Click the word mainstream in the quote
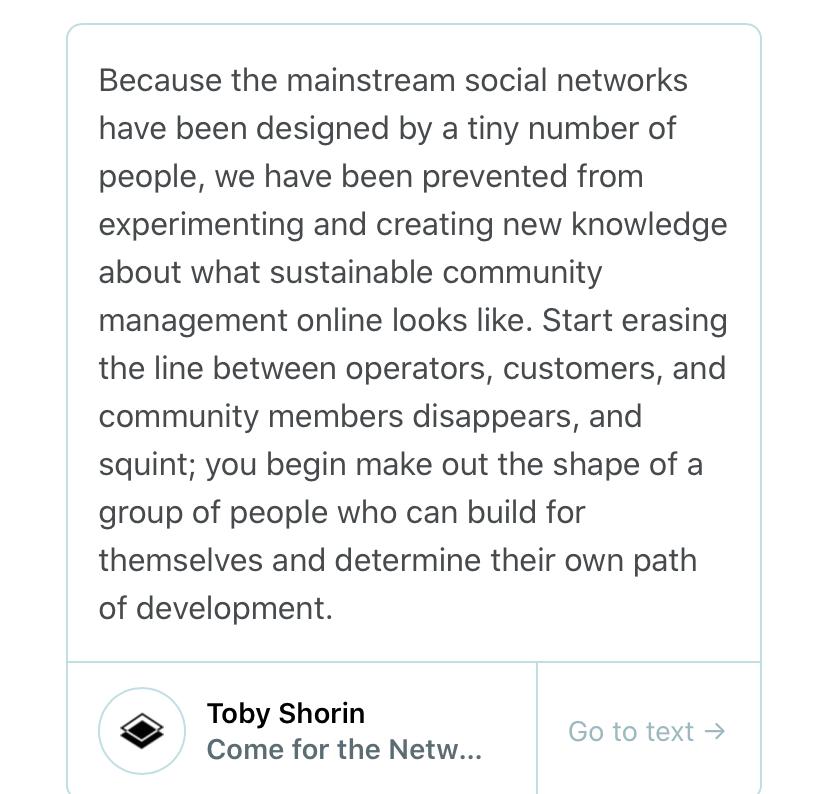 click(x=371, y=80)
